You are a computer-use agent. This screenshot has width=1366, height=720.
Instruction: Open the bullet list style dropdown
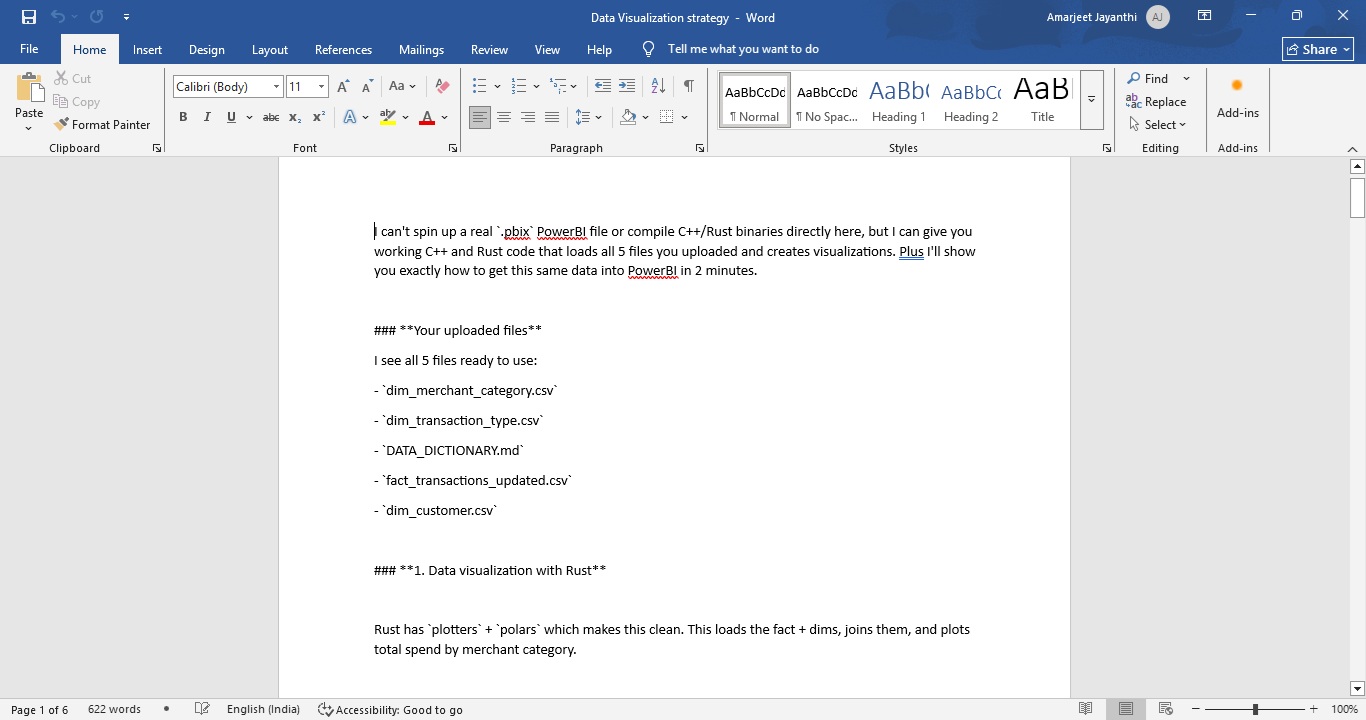[497, 87]
